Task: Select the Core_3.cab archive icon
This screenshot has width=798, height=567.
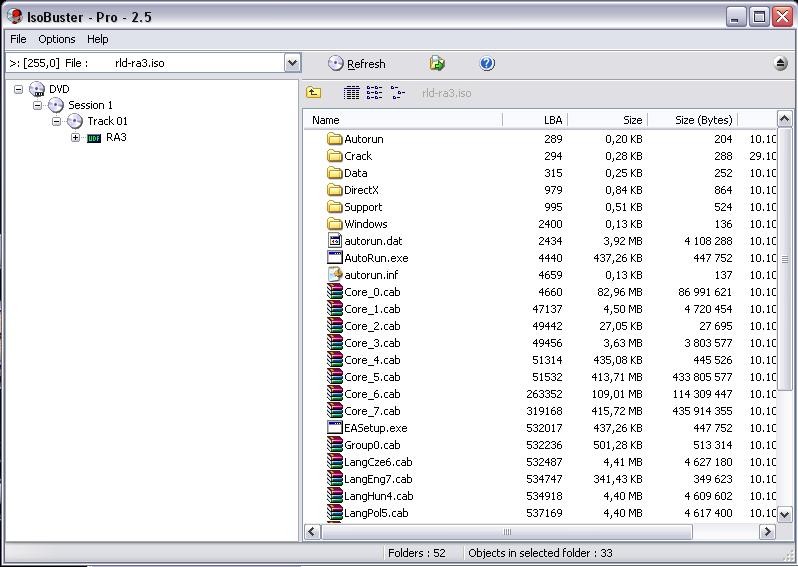Action: coord(334,343)
